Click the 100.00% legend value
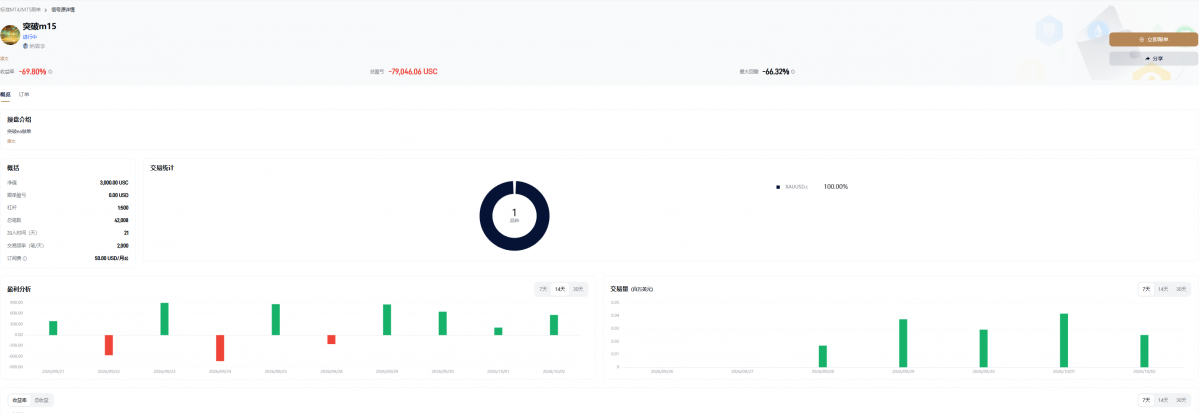Image resolution: width=1199 pixels, height=413 pixels. click(x=836, y=187)
